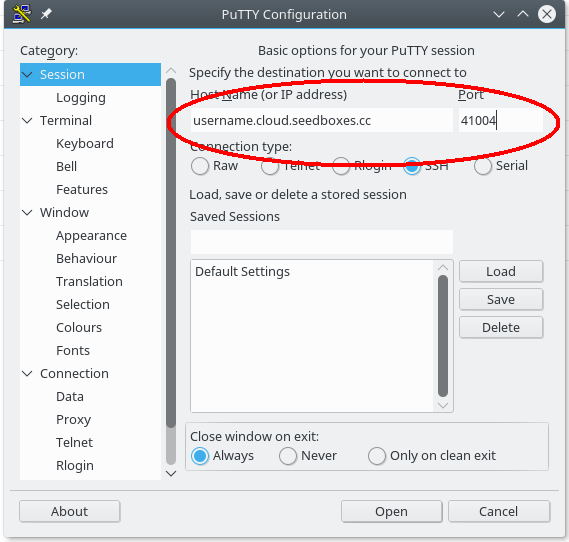This screenshot has height=542, width=569.
Task: Open the Keyboard settings page
Action: point(85,144)
